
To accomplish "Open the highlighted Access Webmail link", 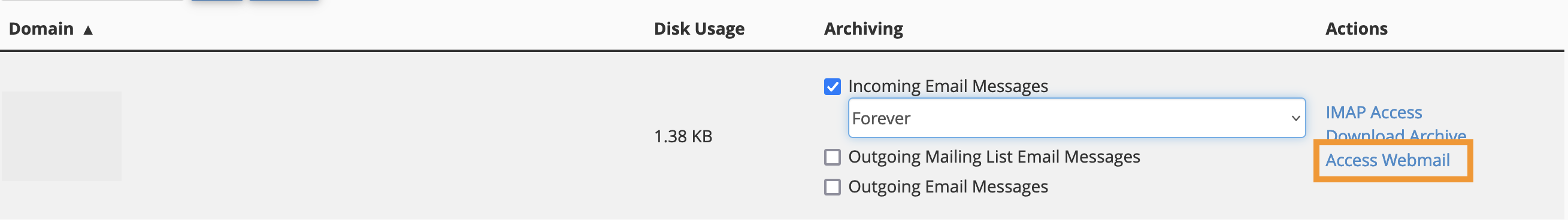I will 1387,160.
